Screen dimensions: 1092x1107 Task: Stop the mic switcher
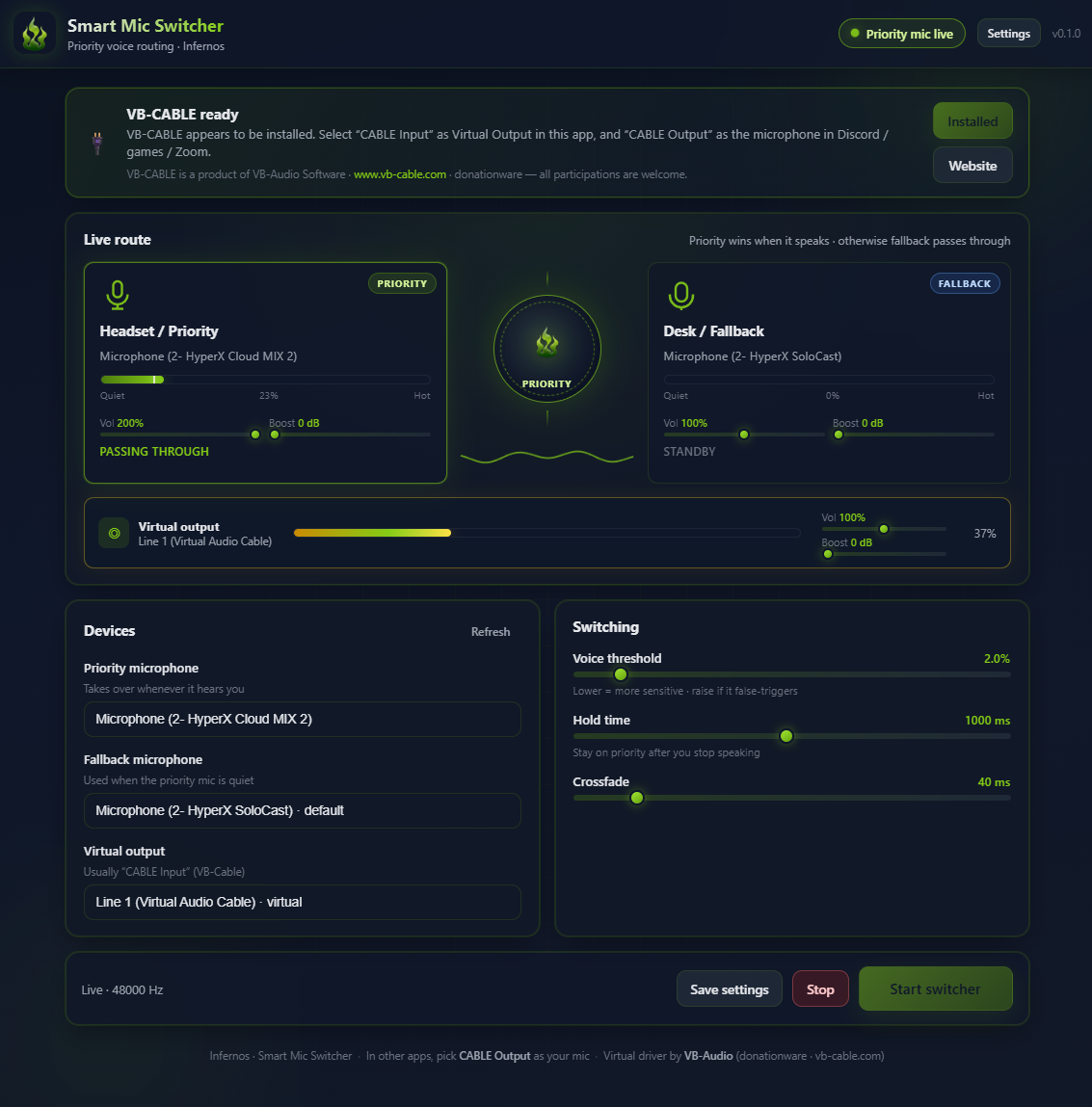click(x=820, y=989)
